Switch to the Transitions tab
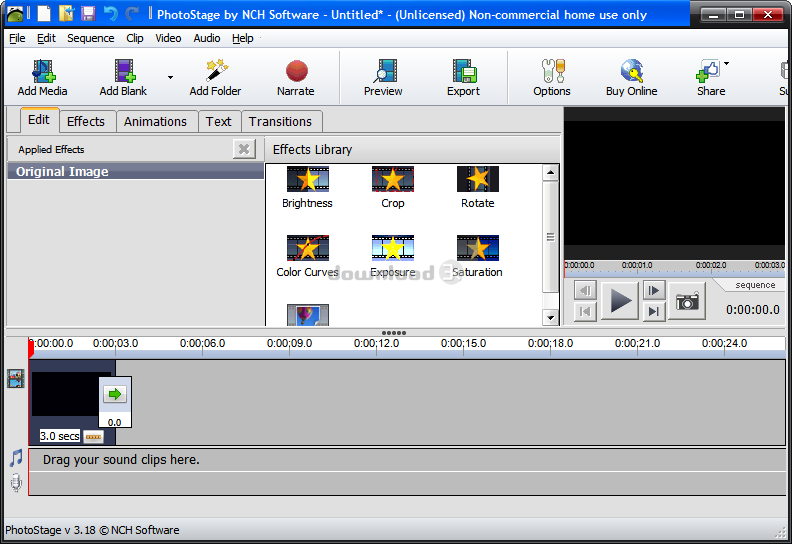The height and width of the screenshot is (544, 792). 280,121
